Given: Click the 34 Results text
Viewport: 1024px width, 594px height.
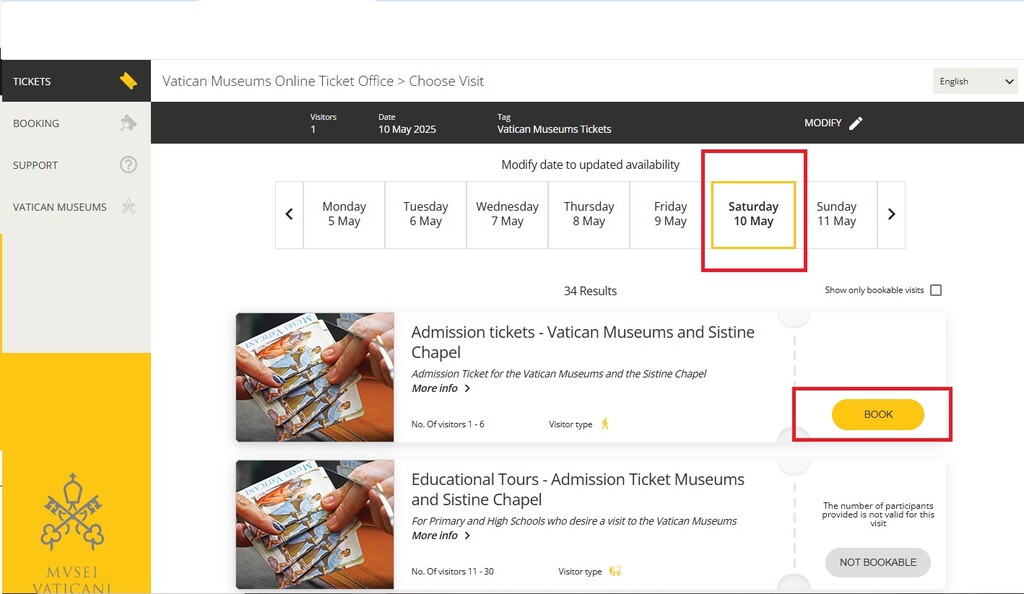Looking at the screenshot, I should [x=590, y=291].
